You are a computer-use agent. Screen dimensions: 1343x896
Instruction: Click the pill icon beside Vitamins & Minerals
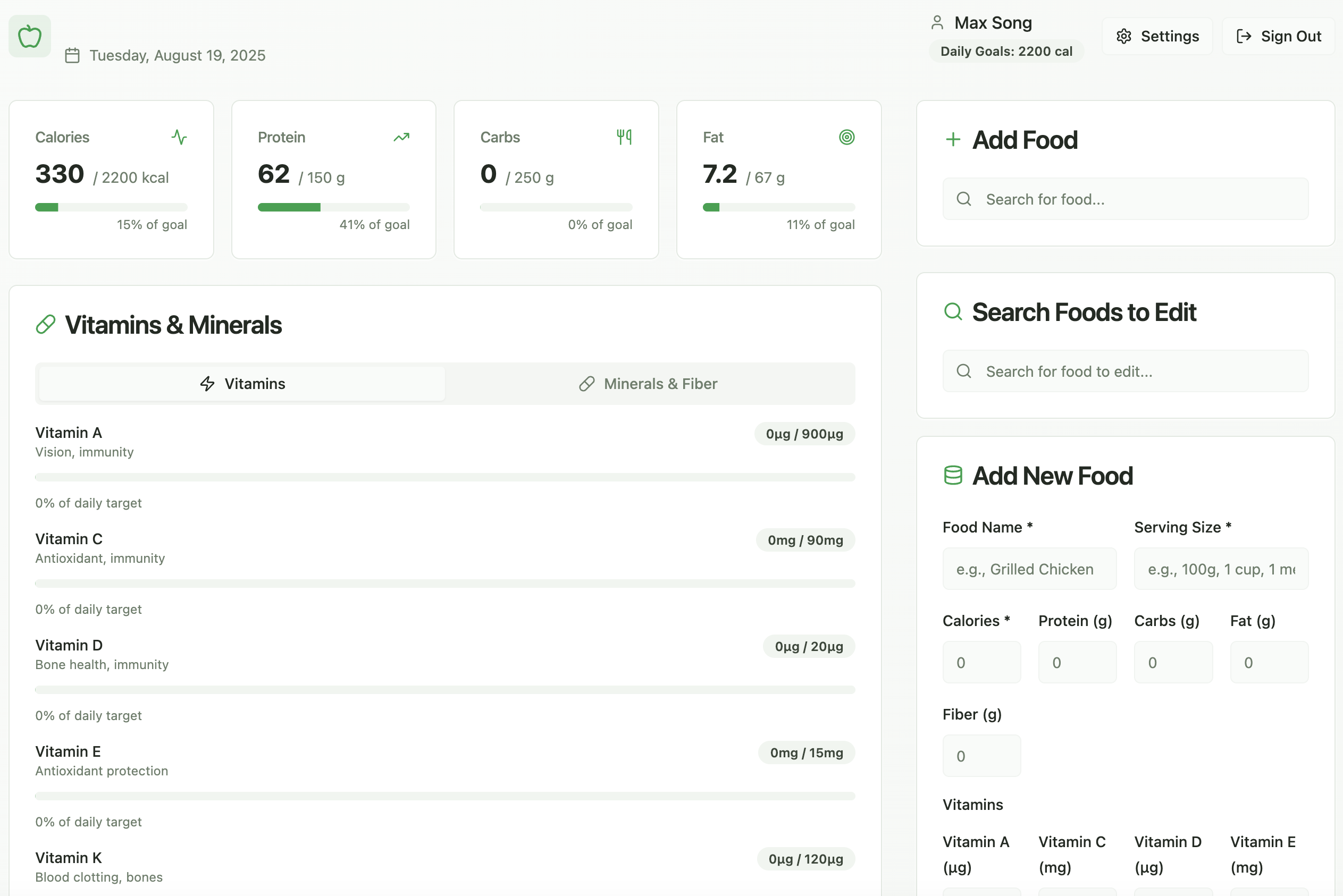[46, 324]
